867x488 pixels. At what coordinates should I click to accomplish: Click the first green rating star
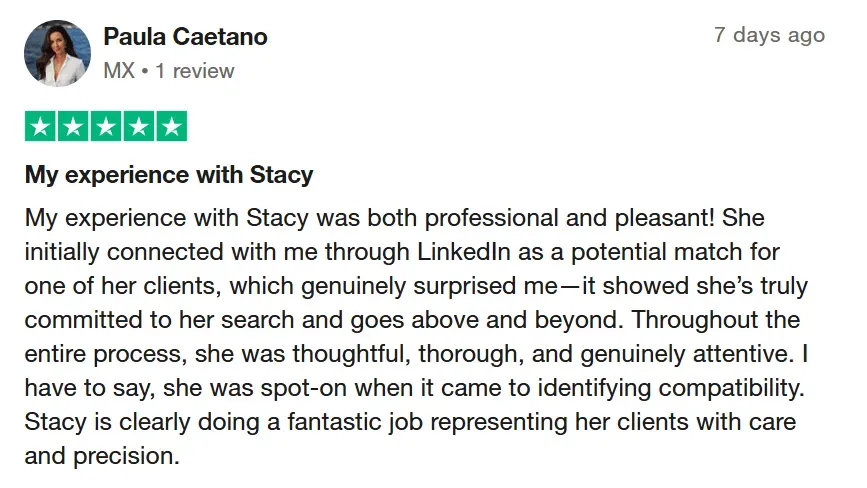(x=41, y=127)
